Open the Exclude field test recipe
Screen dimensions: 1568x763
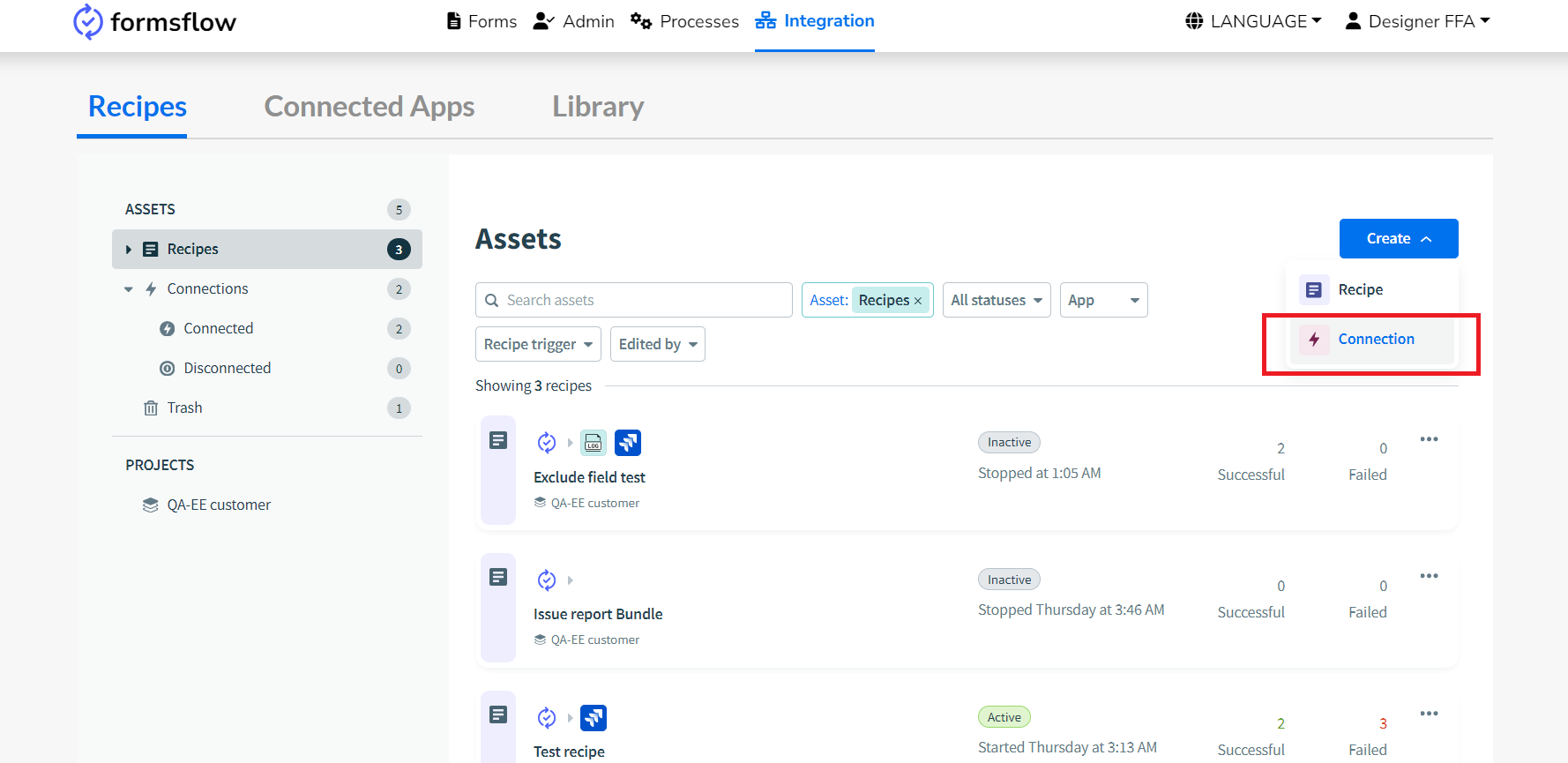pos(589,477)
